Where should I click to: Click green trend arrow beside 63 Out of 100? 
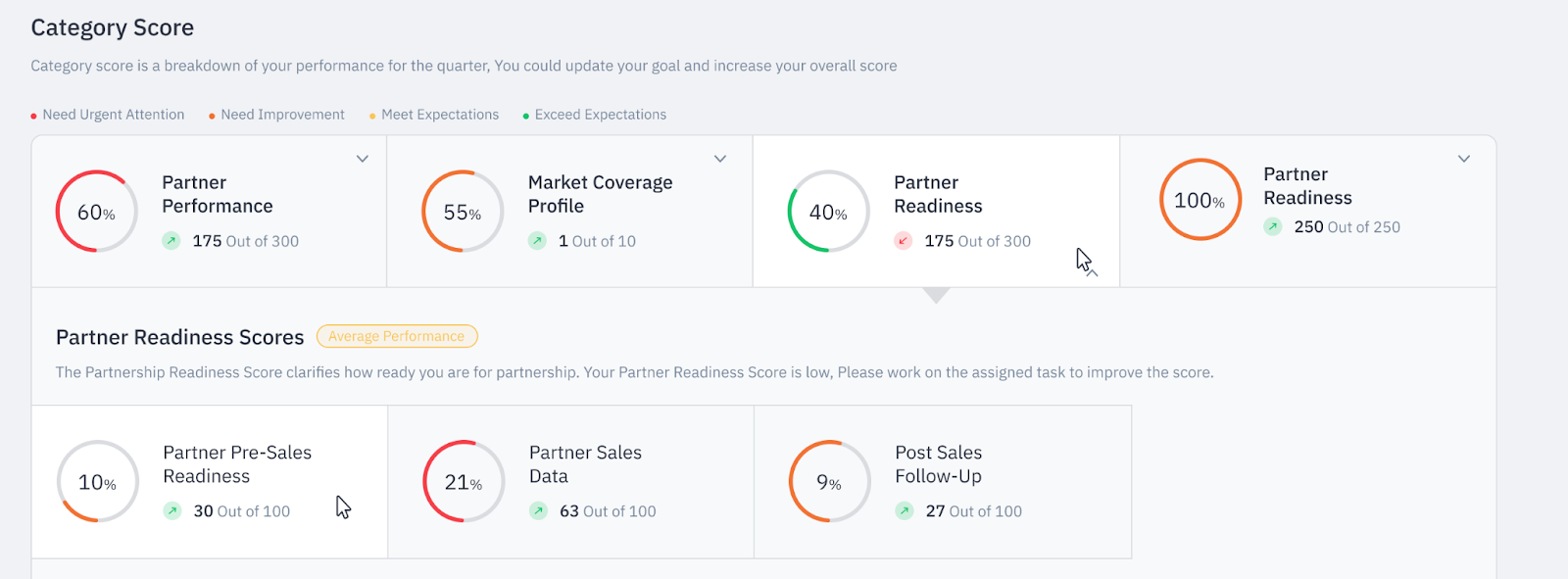pyautogui.click(x=538, y=510)
